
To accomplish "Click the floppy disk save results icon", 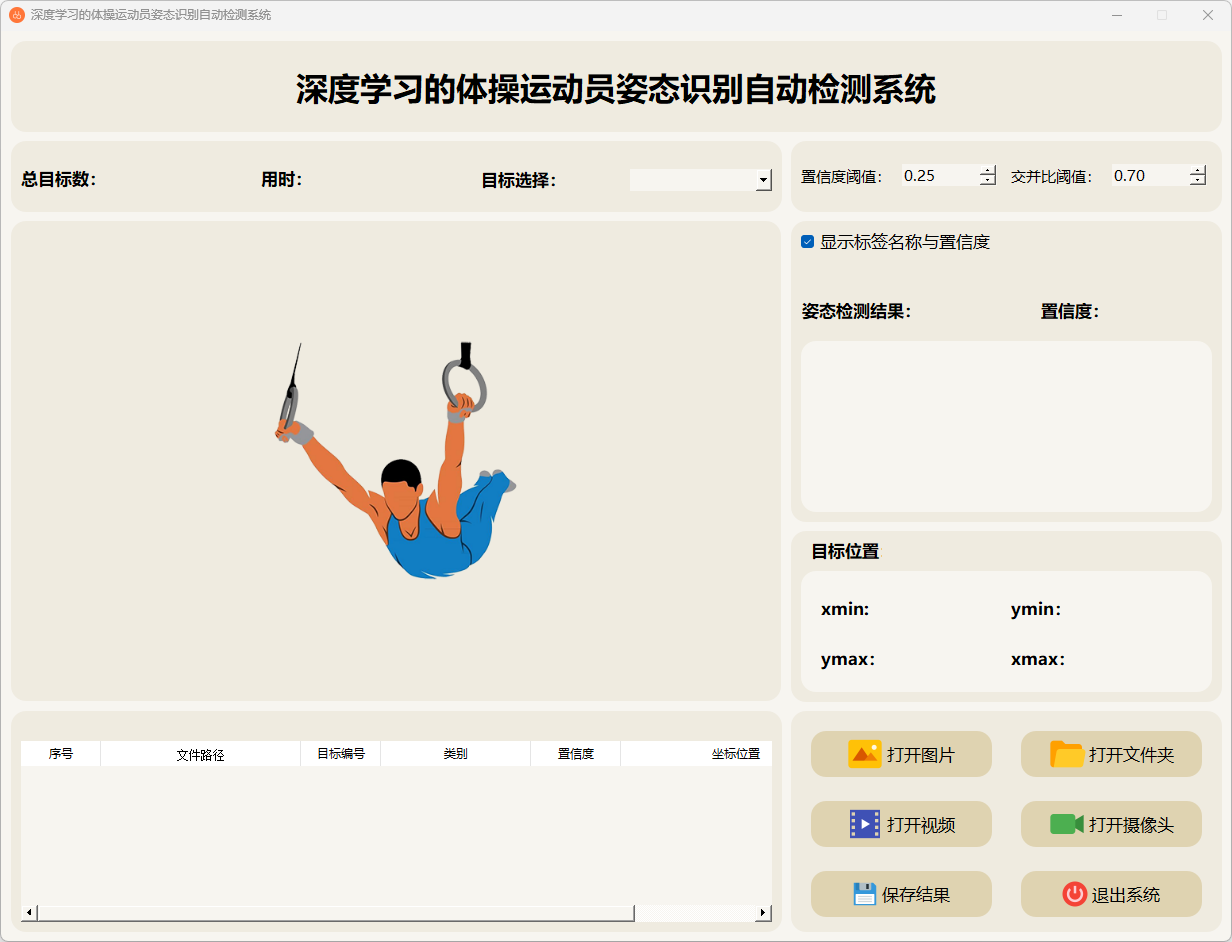I will [x=864, y=894].
